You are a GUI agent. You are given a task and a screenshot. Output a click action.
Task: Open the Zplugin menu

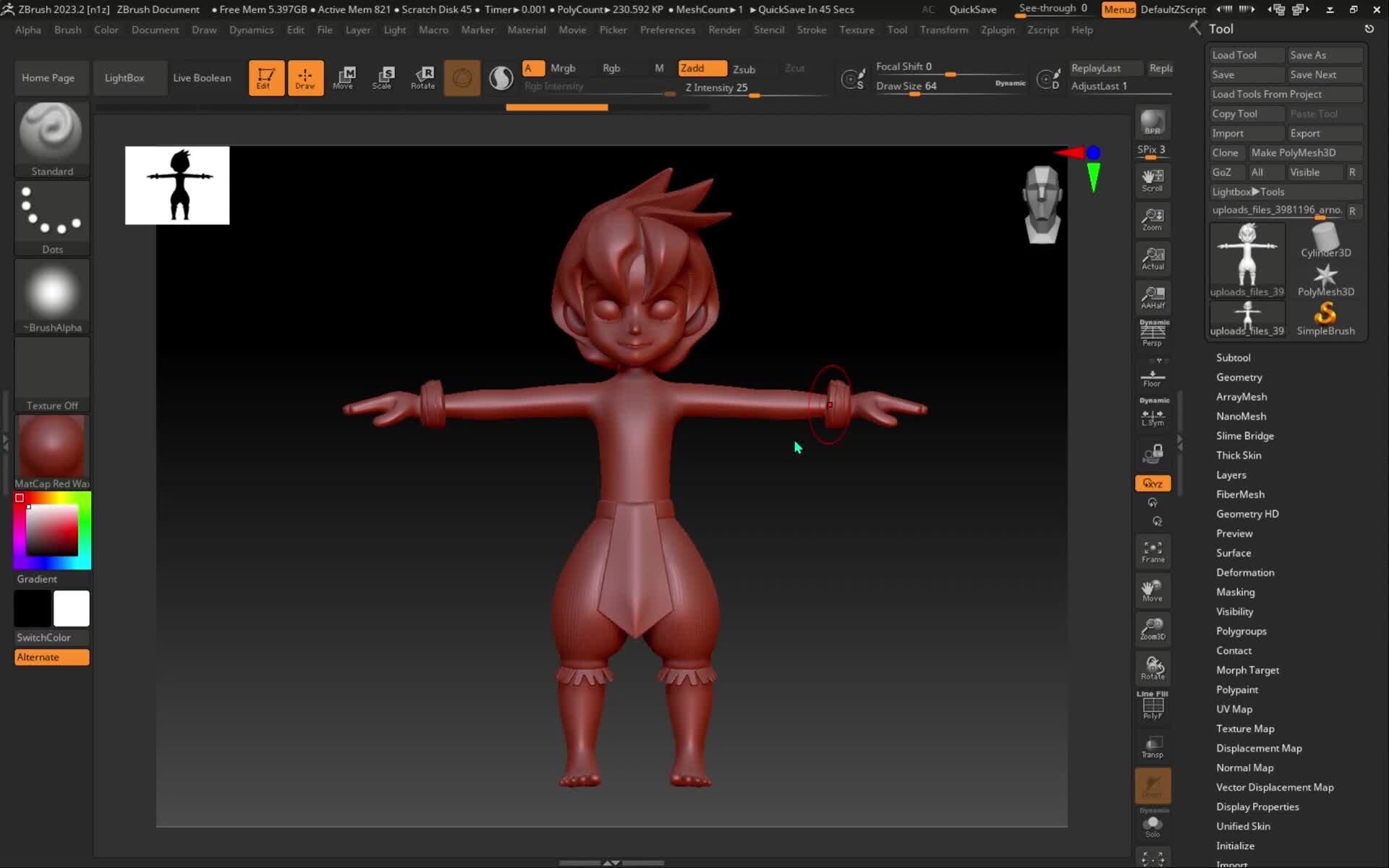(x=998, y=30)
